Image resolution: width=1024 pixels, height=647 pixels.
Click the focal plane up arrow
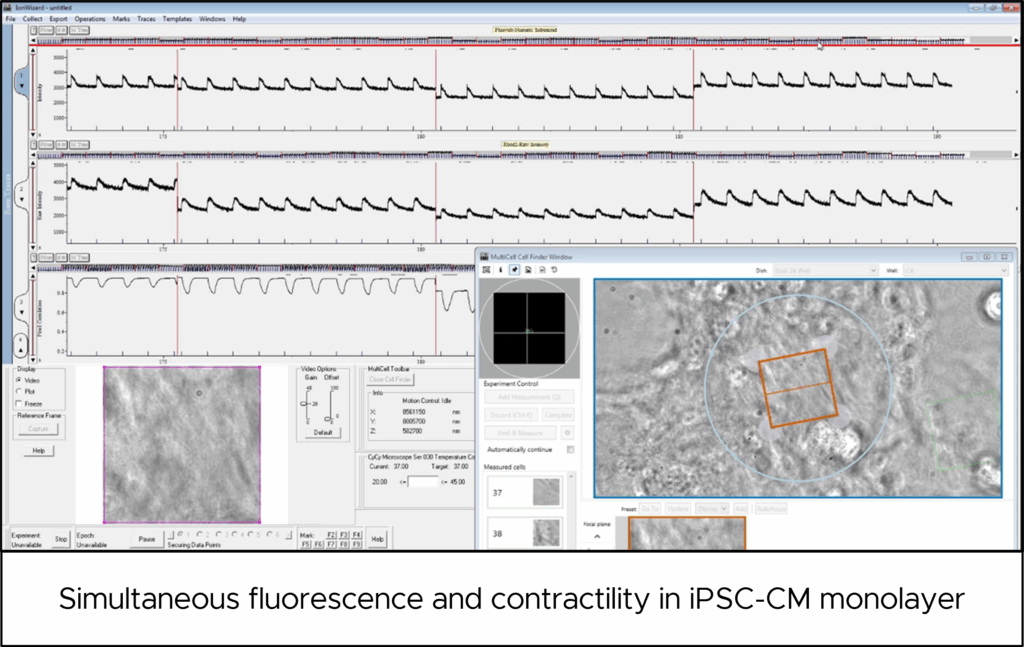[x=597, y=536]
